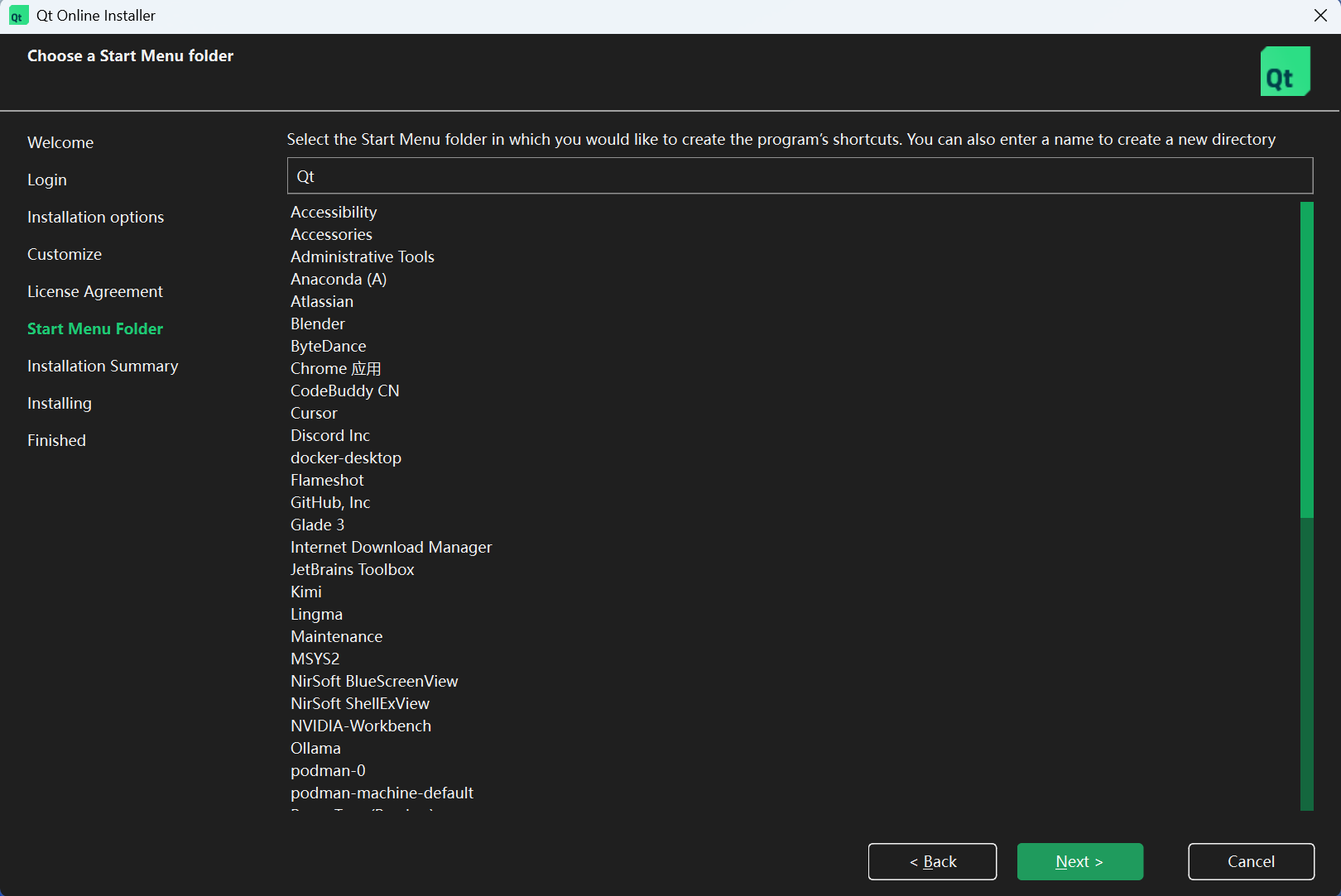The height and width of the screenshot is (896, 1341).
Task: Select the CodeBuddy CN folder
Action: coord(345,391)
